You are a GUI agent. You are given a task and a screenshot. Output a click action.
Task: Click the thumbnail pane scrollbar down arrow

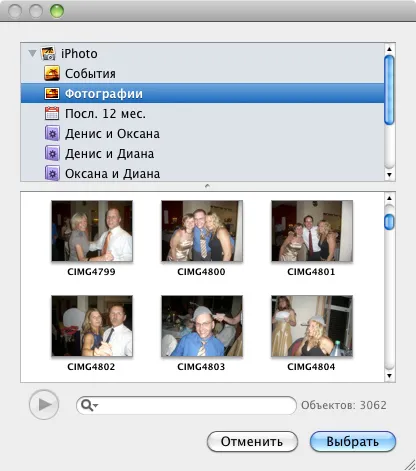click(389, 376)
